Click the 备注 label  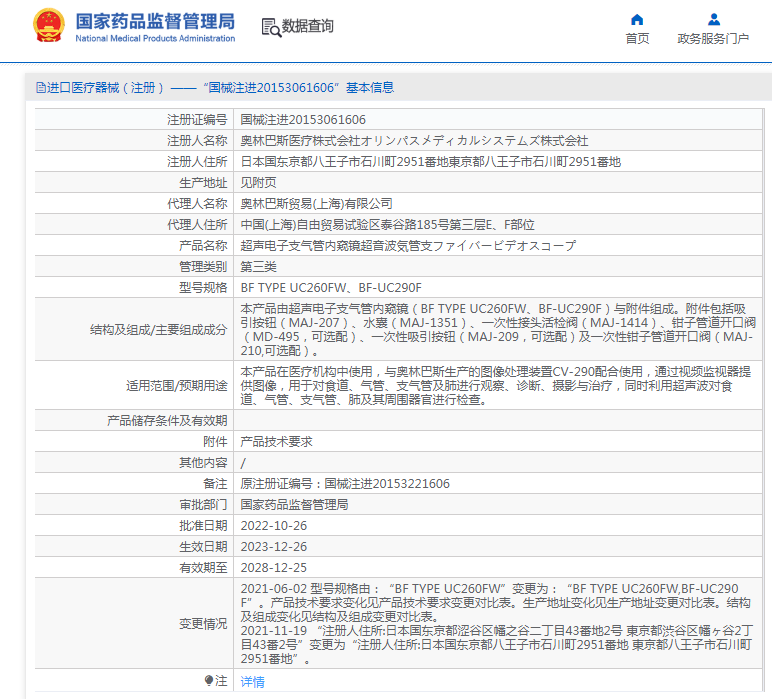pos(215,483)
